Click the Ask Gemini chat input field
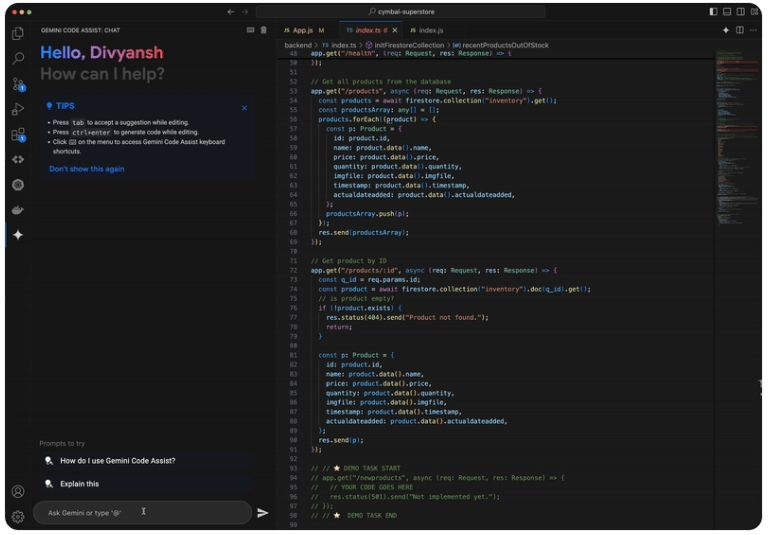 pyautogui.click(x=140, y=513)
